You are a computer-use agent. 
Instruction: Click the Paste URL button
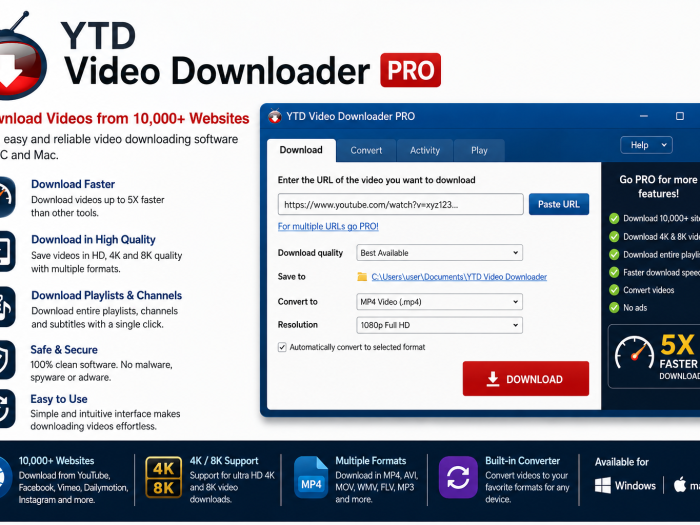click(559, 204)
